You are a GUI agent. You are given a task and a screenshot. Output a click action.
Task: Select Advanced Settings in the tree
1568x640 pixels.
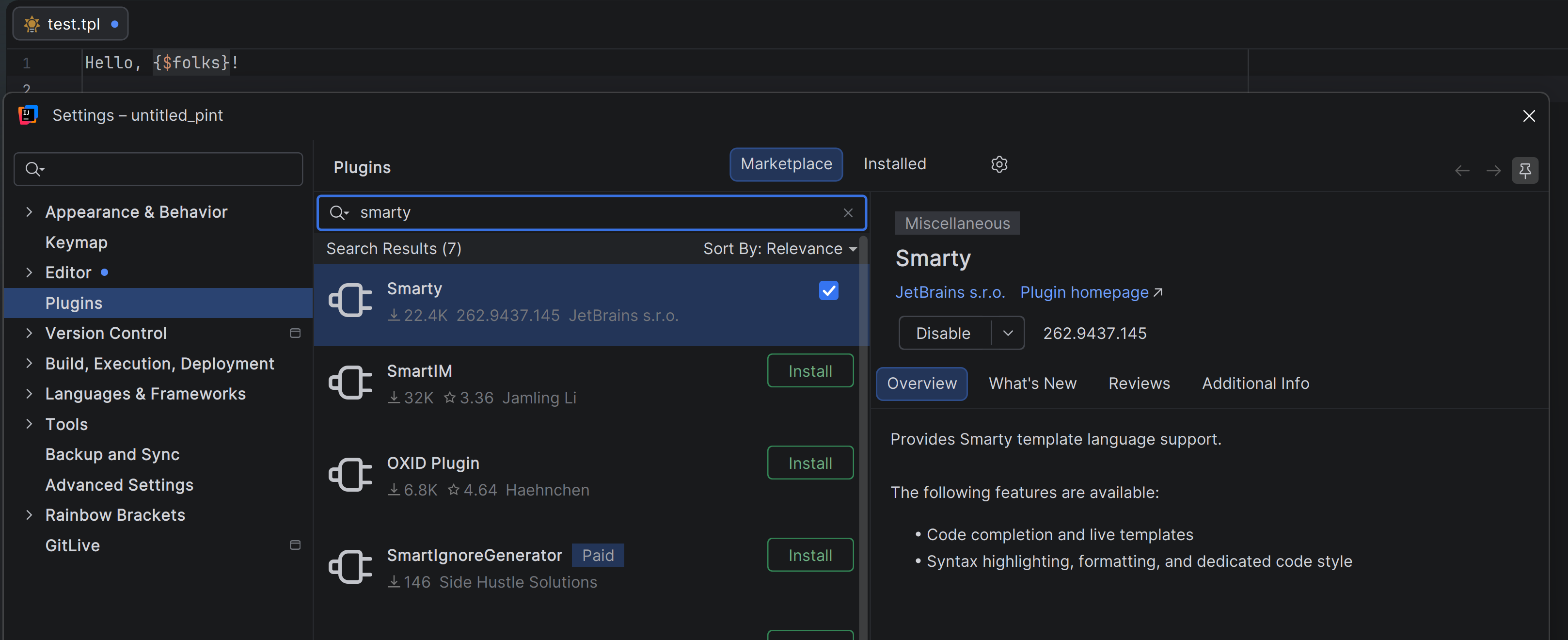point(119,485)
